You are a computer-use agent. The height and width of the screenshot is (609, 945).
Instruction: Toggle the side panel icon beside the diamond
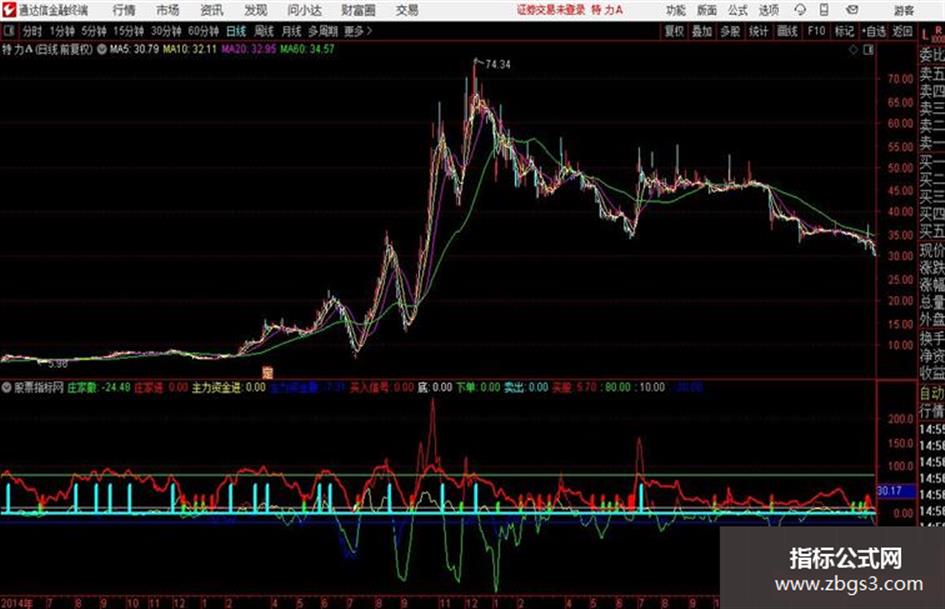pos(868,50)
